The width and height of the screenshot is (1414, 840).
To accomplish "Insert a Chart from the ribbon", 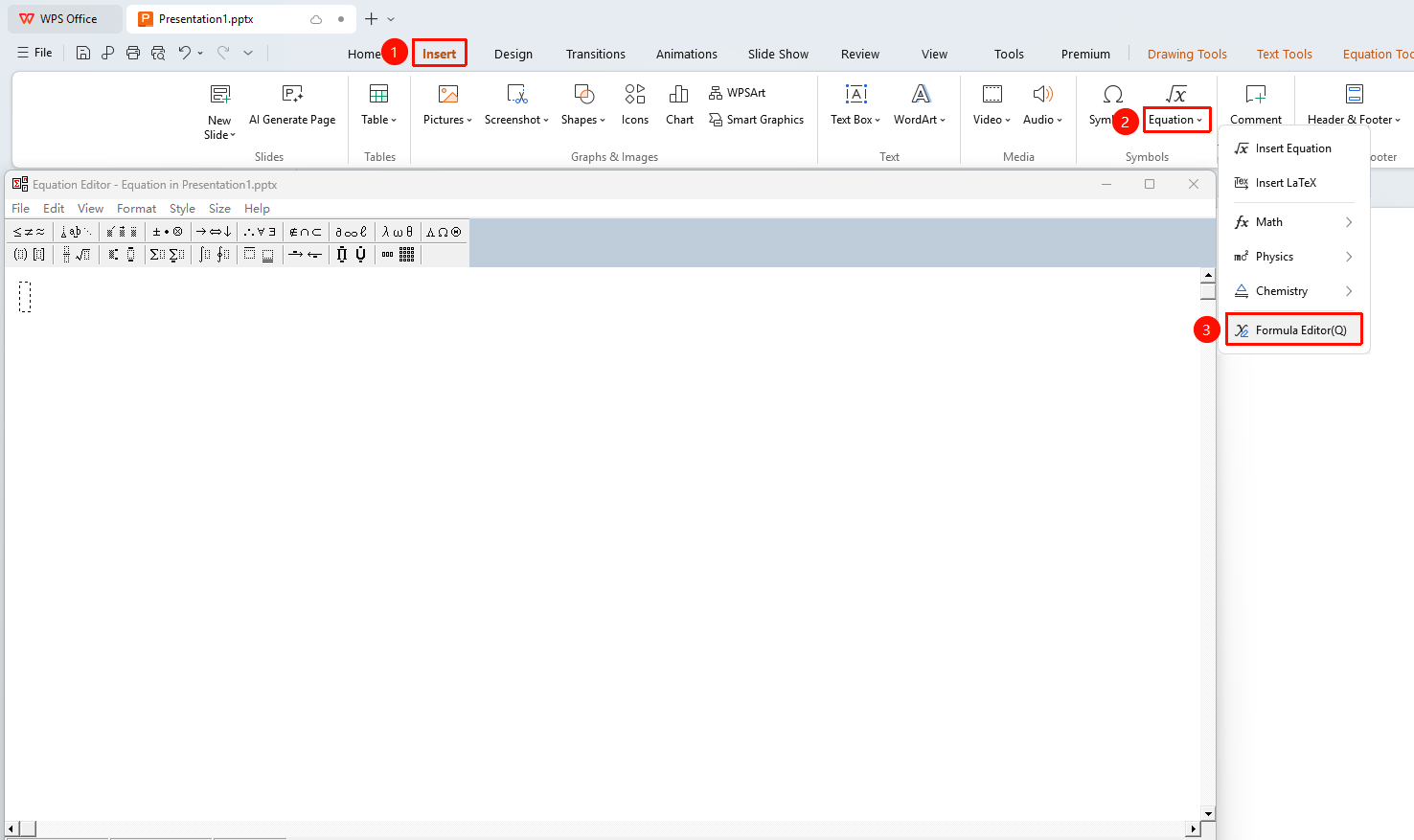I will tap(679, 105).
